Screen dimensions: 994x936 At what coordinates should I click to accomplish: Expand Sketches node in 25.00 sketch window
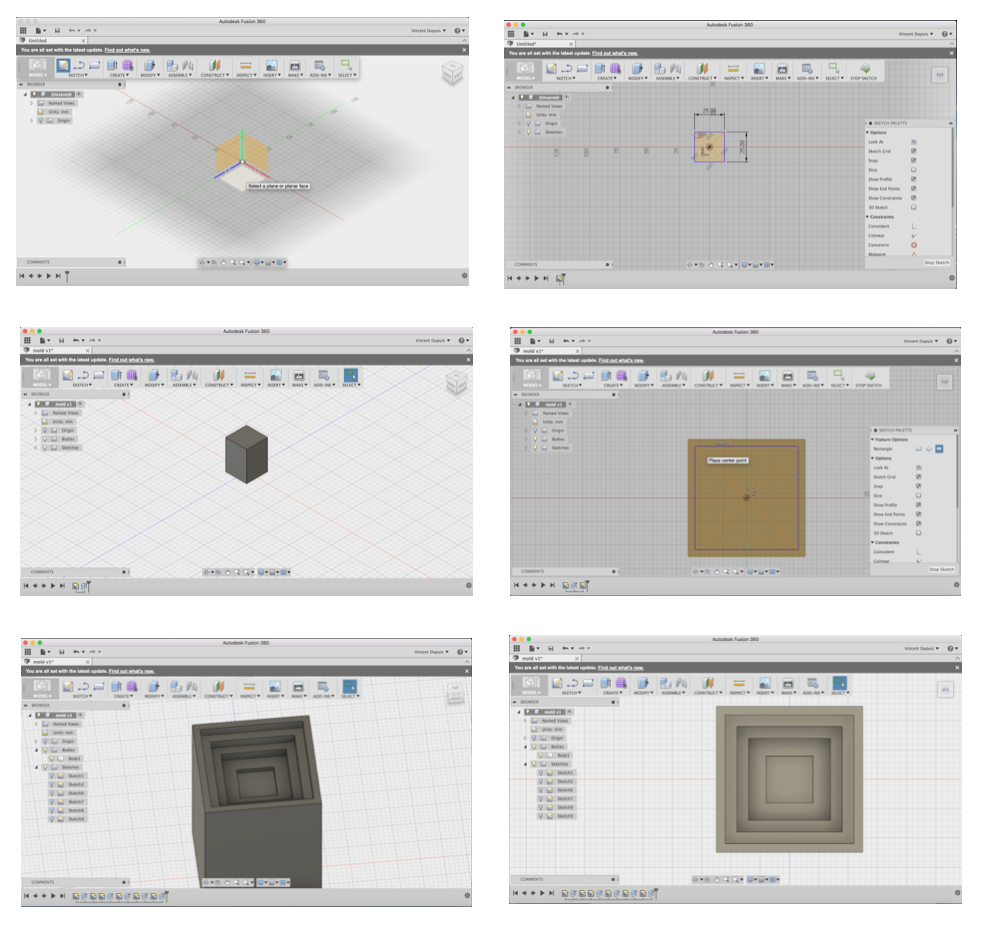pyautogui.click(x=519, y=132)
